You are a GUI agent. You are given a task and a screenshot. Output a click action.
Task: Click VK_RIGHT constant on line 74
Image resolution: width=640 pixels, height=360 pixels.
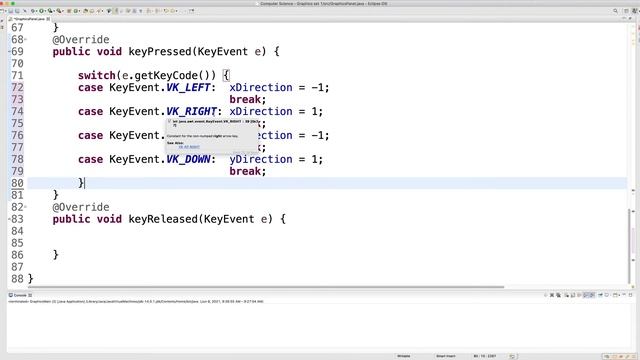pyautogui.click(x=191, y=111)
